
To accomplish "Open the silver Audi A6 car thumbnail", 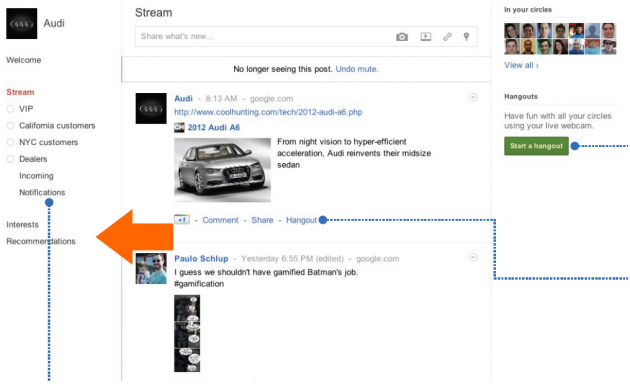I will point(223,170).
